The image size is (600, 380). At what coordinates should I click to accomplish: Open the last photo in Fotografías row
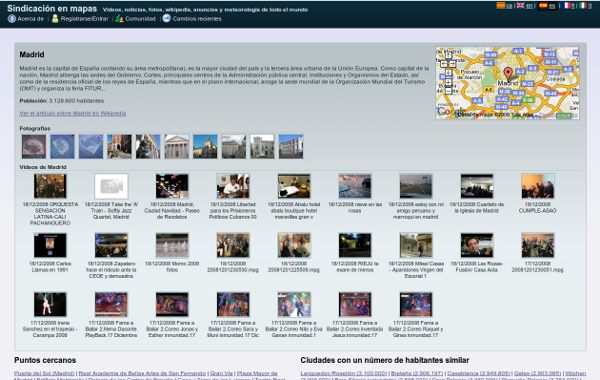[291, 146]
